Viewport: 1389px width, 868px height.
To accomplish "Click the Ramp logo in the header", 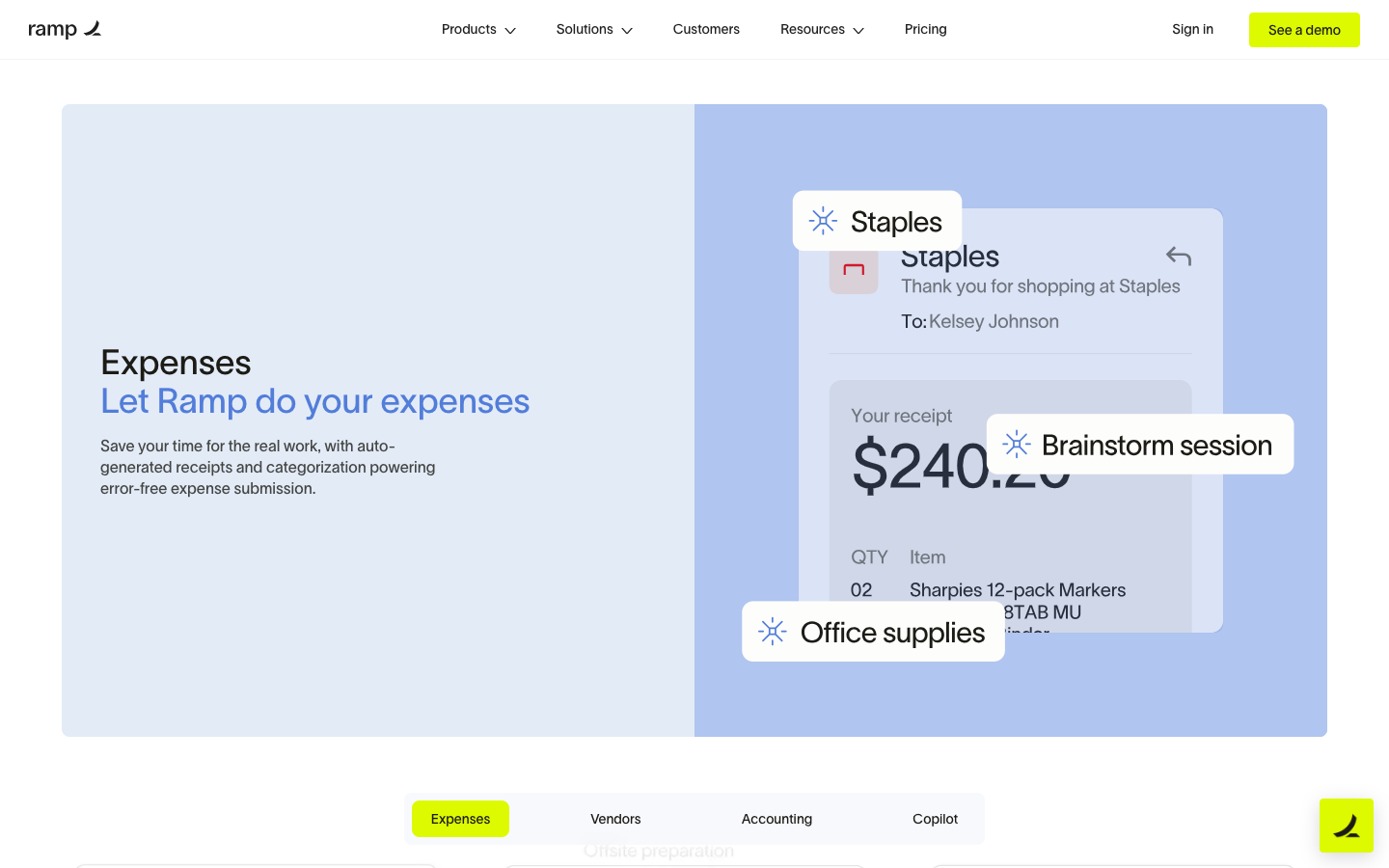I will 65,30.
